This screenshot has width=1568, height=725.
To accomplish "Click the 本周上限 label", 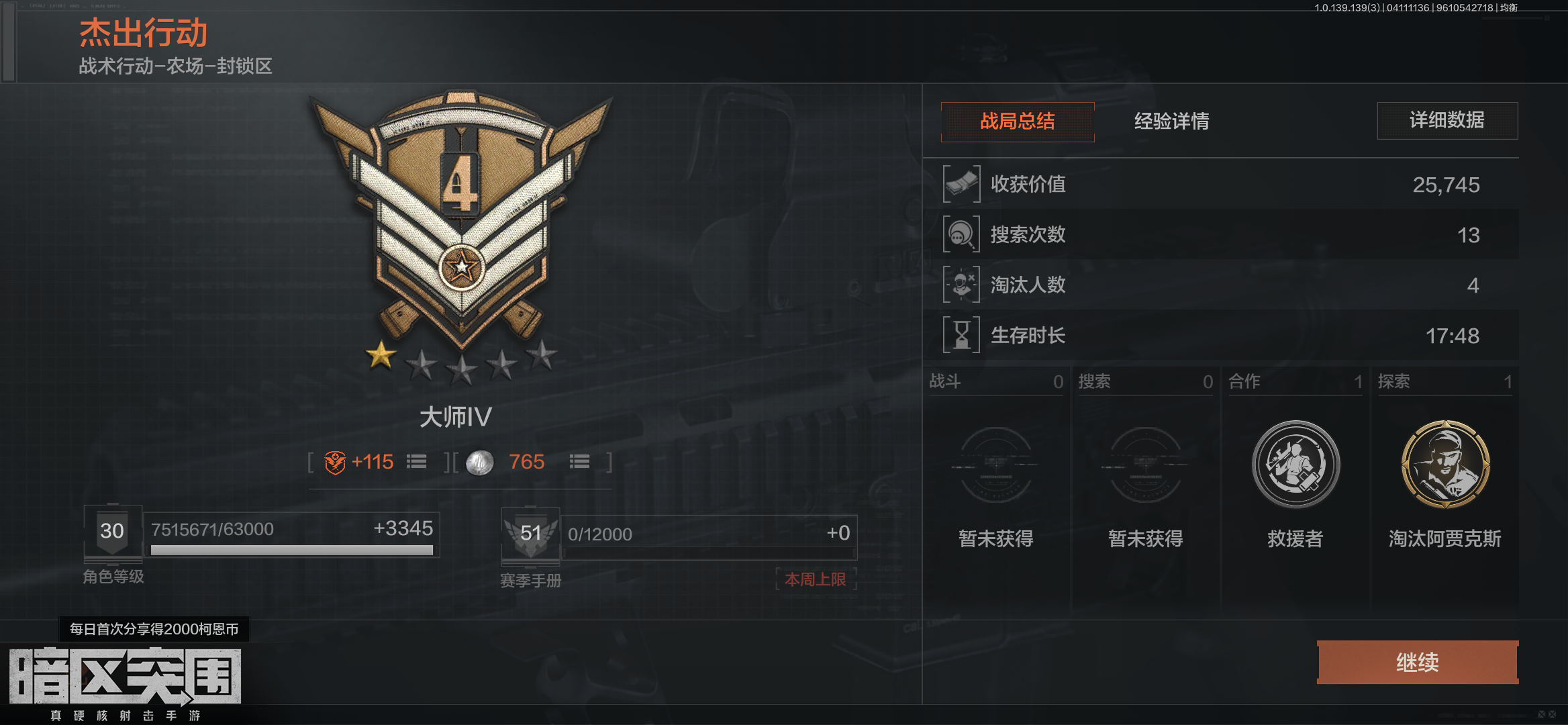I will (816, 579).
